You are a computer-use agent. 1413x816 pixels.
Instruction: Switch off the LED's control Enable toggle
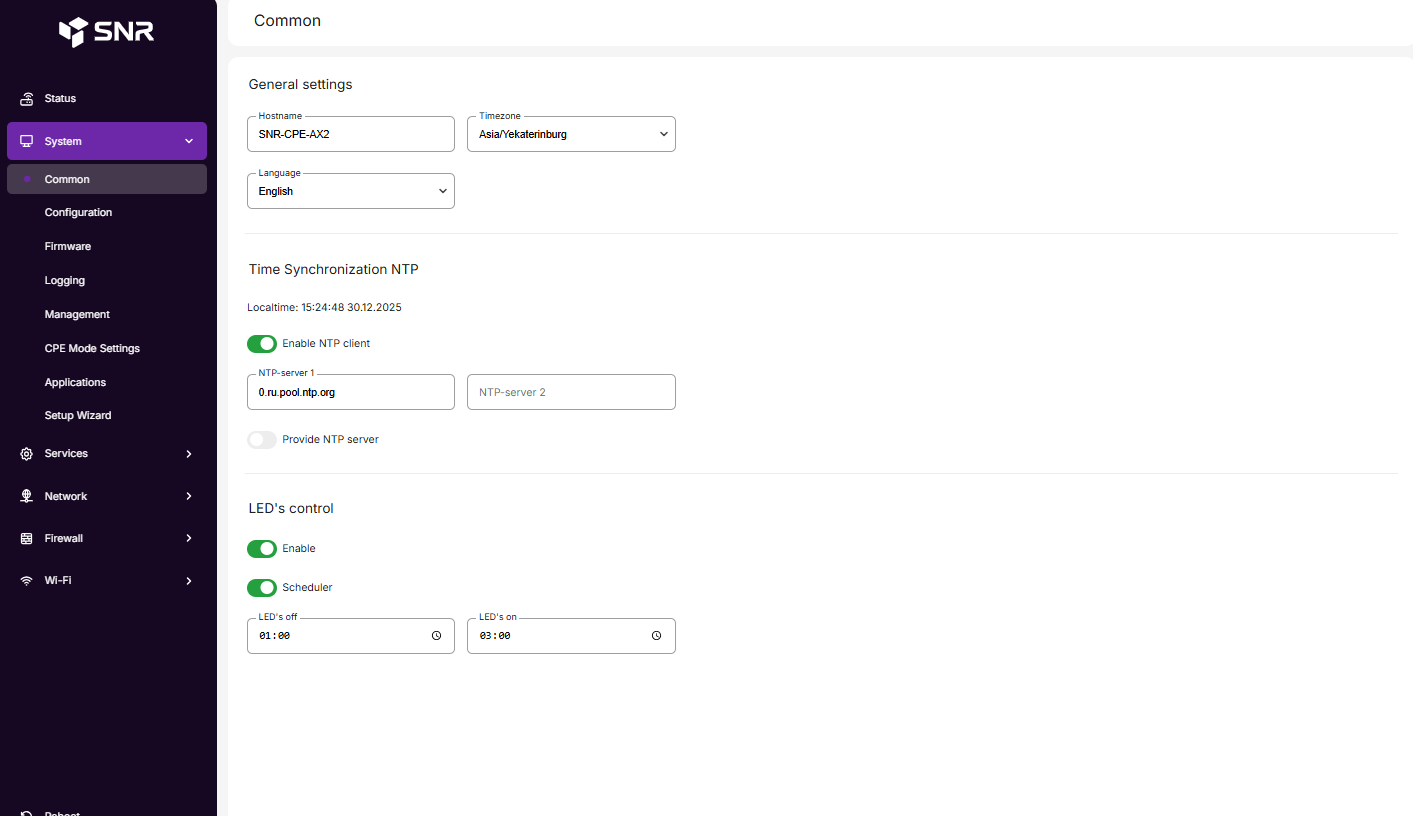coord(262,549)
